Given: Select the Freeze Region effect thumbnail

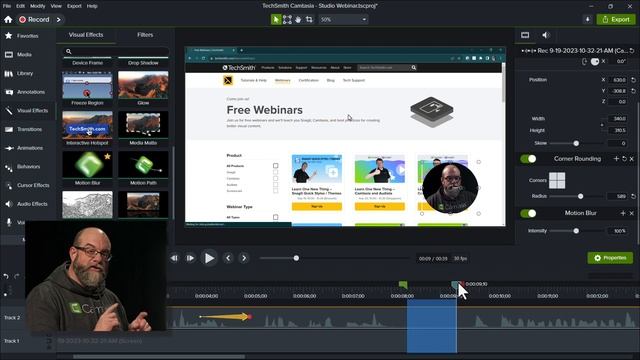Looking at the screenshot, I should [x=87, y=85].
